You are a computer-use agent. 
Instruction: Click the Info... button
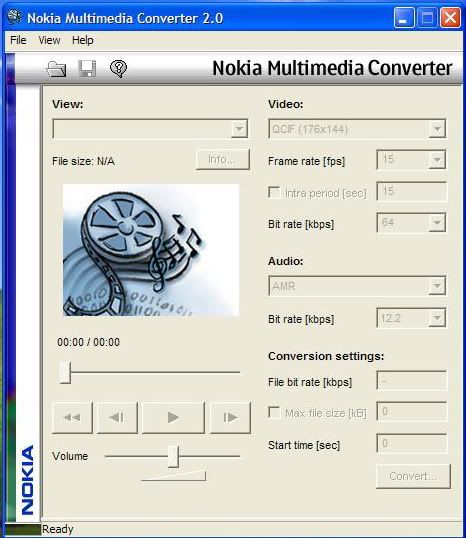(223, 160)
